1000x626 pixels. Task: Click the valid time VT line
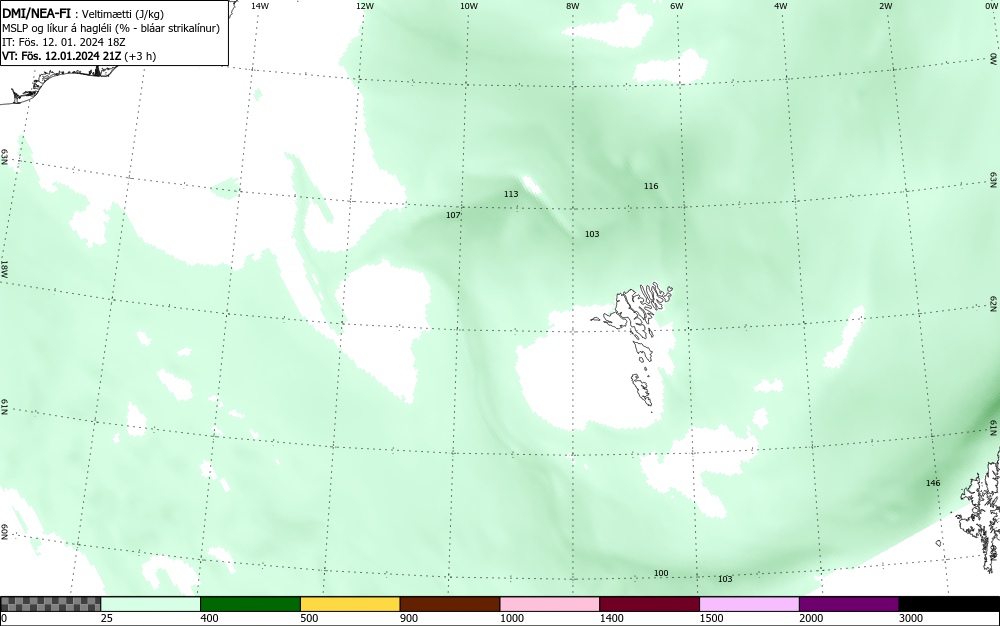79,56
